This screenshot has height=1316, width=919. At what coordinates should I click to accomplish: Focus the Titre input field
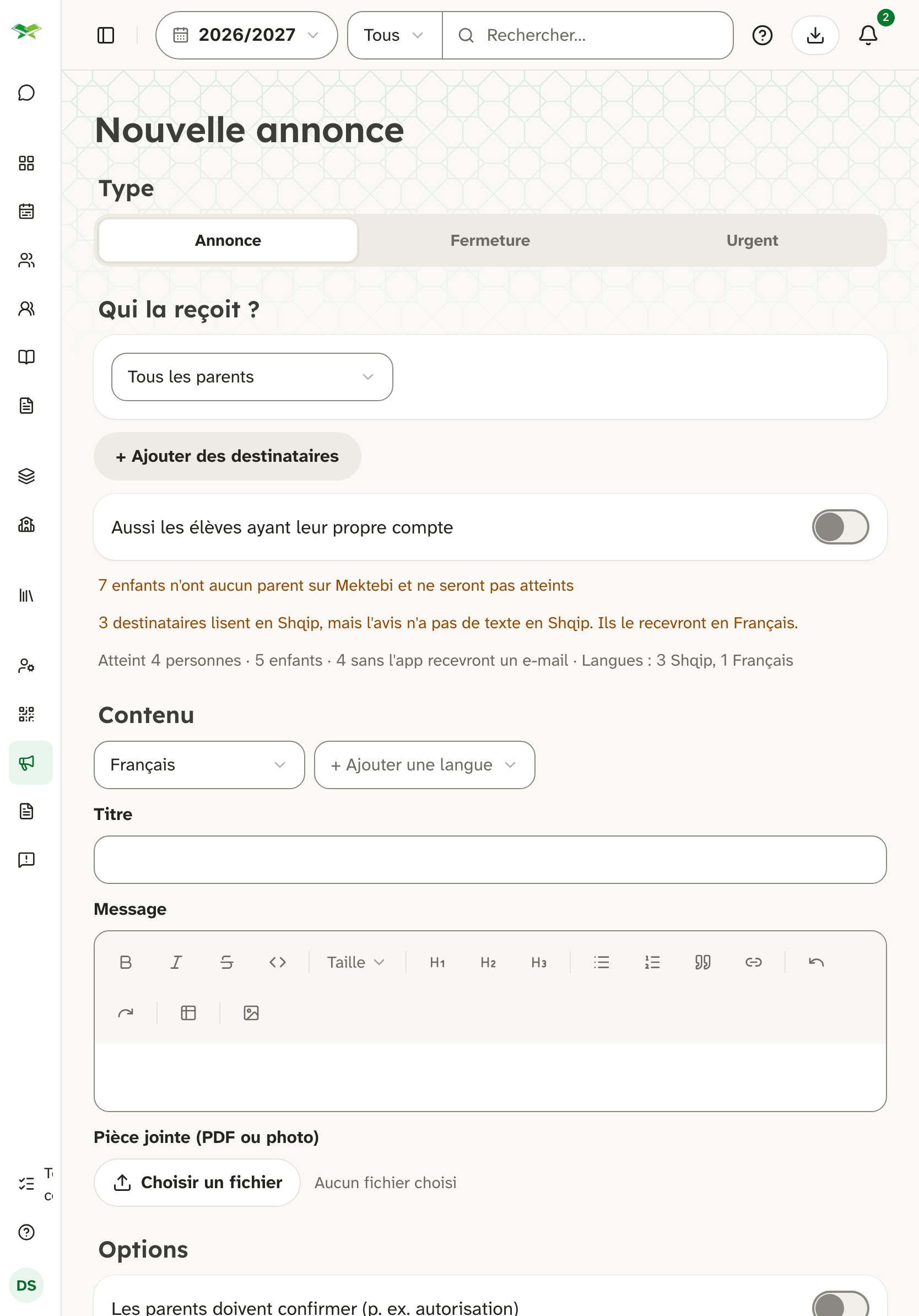point(490,860)
